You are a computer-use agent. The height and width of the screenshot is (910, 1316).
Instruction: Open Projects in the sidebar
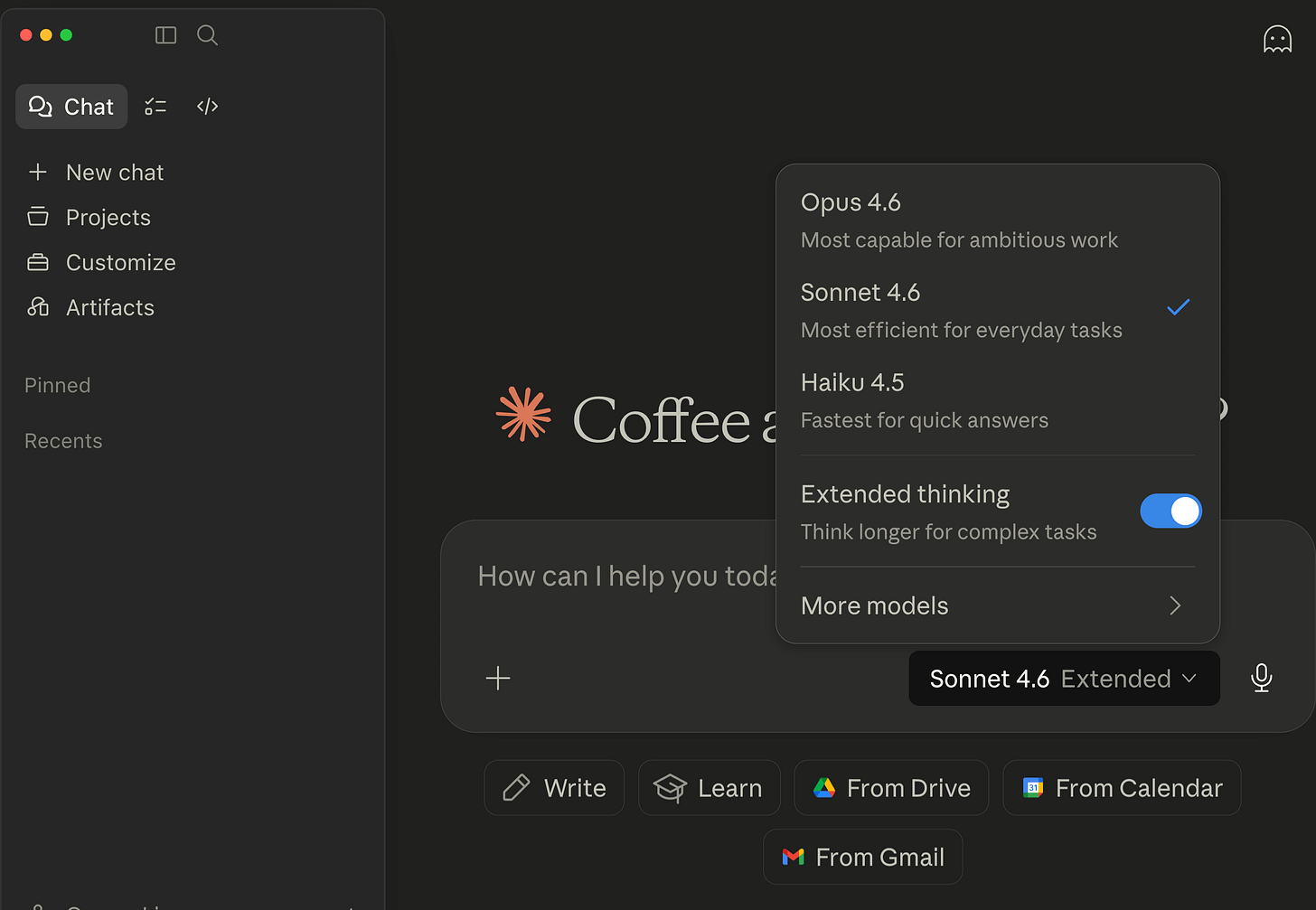[x=89, y=218]
